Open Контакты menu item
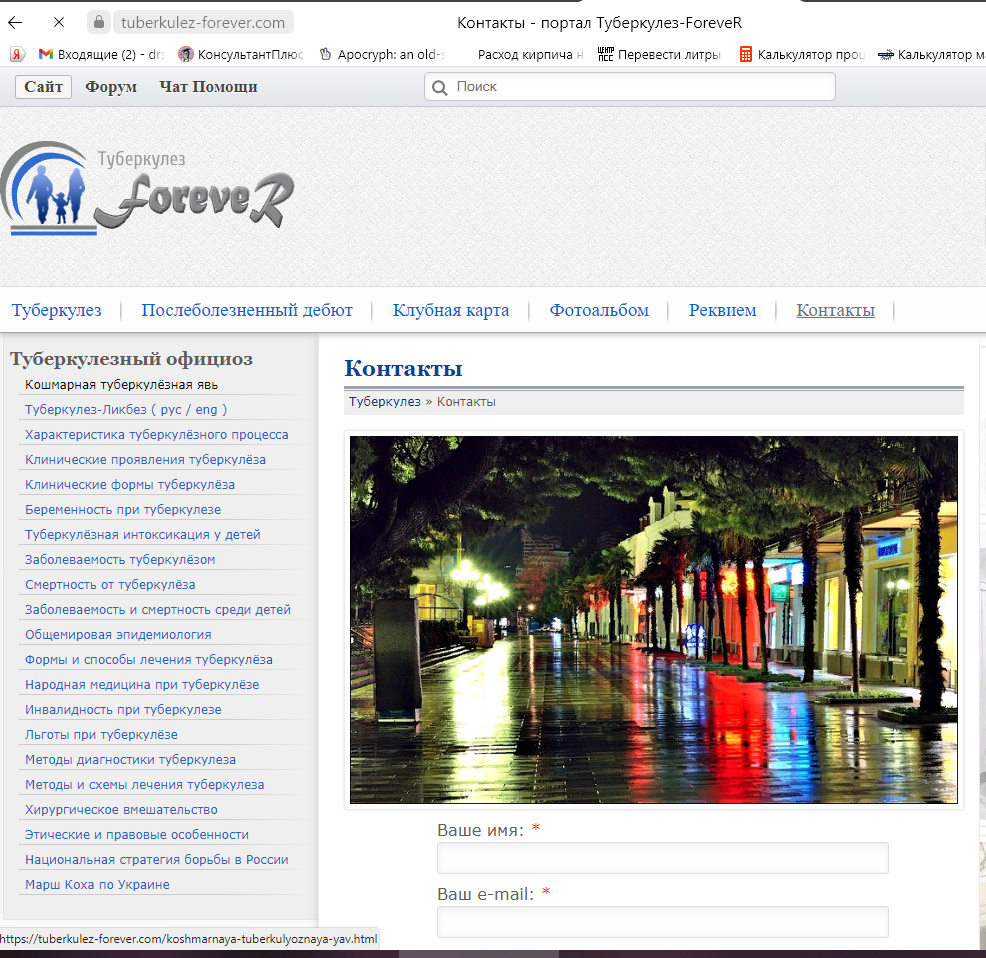The image size is (986, 958). click(835, 310)
